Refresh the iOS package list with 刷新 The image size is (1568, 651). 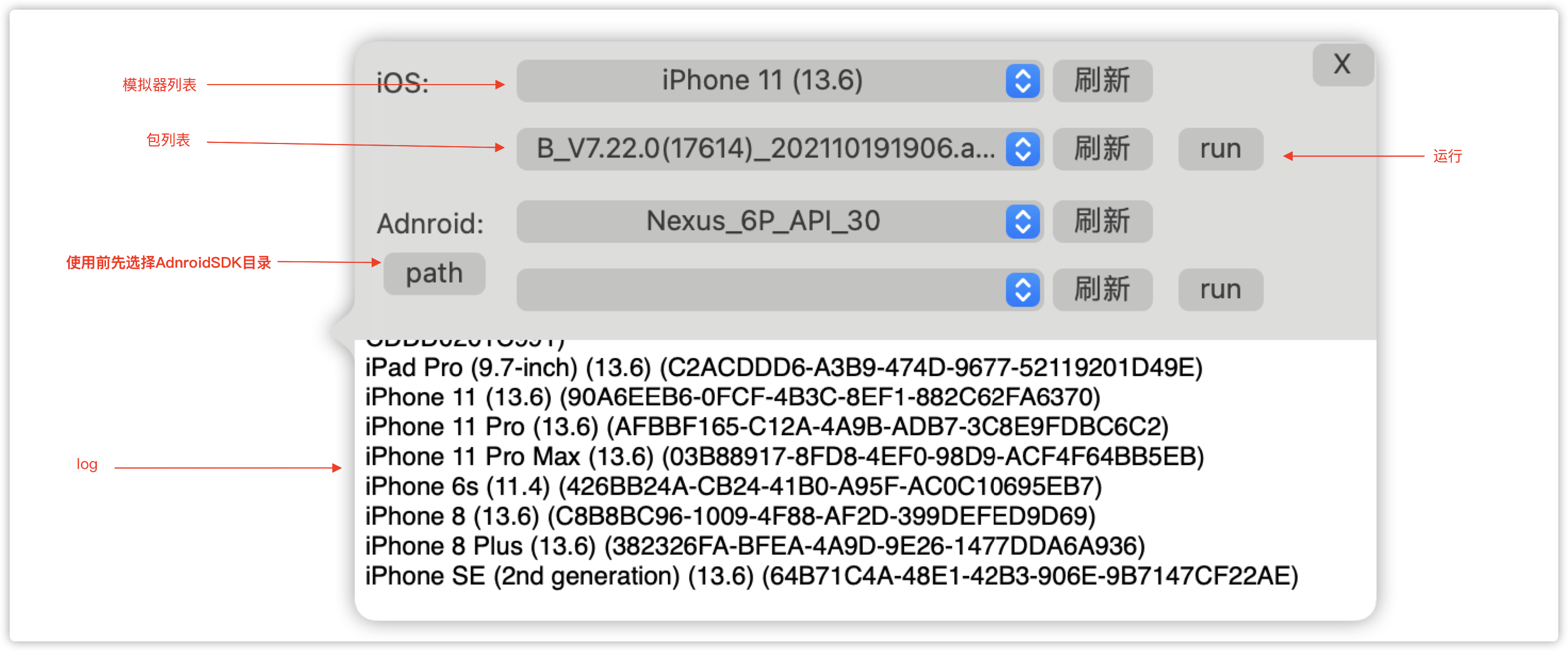1102,149
